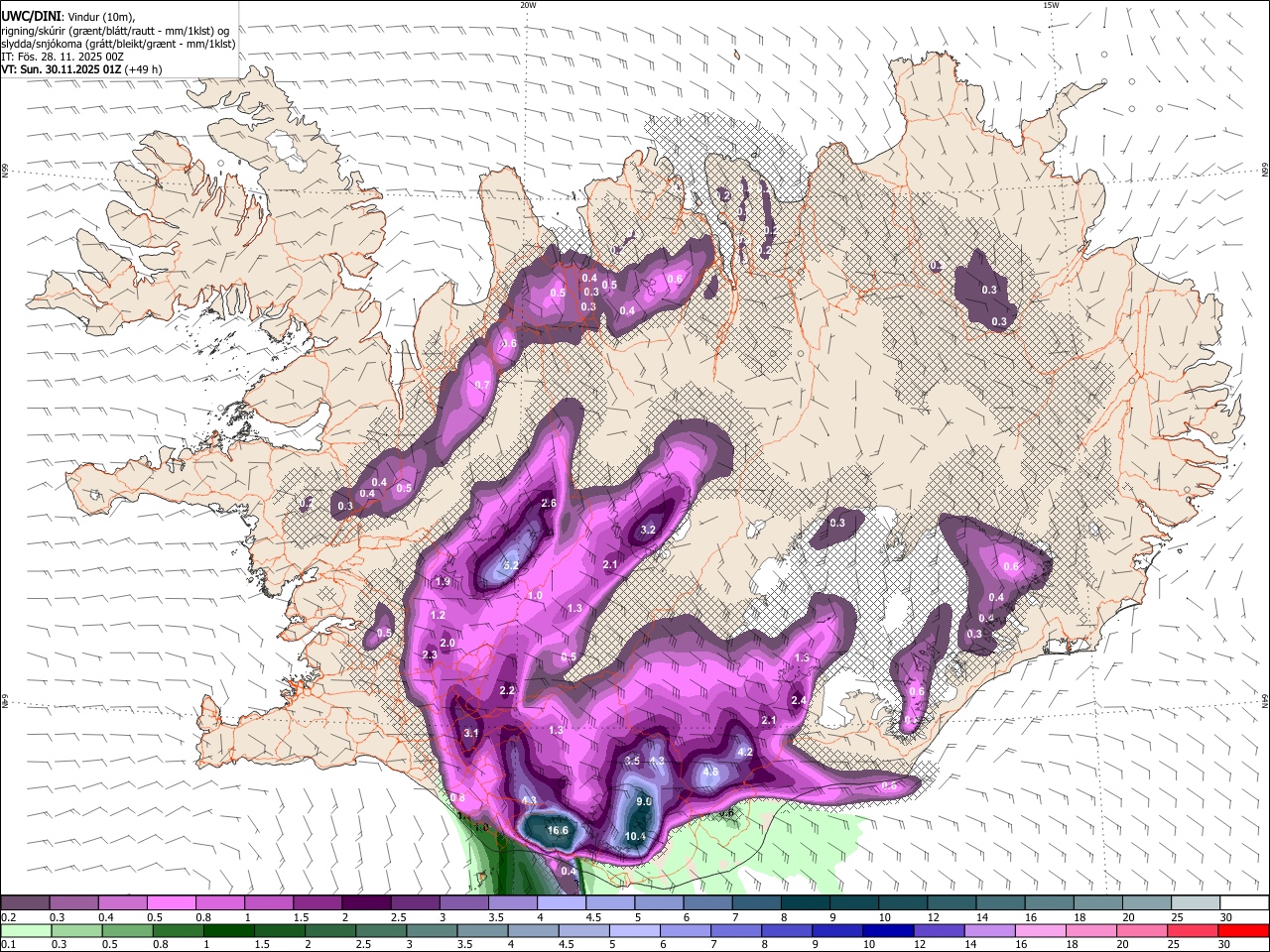Click the 3.1 precipitation value label

tap(471, 733)
